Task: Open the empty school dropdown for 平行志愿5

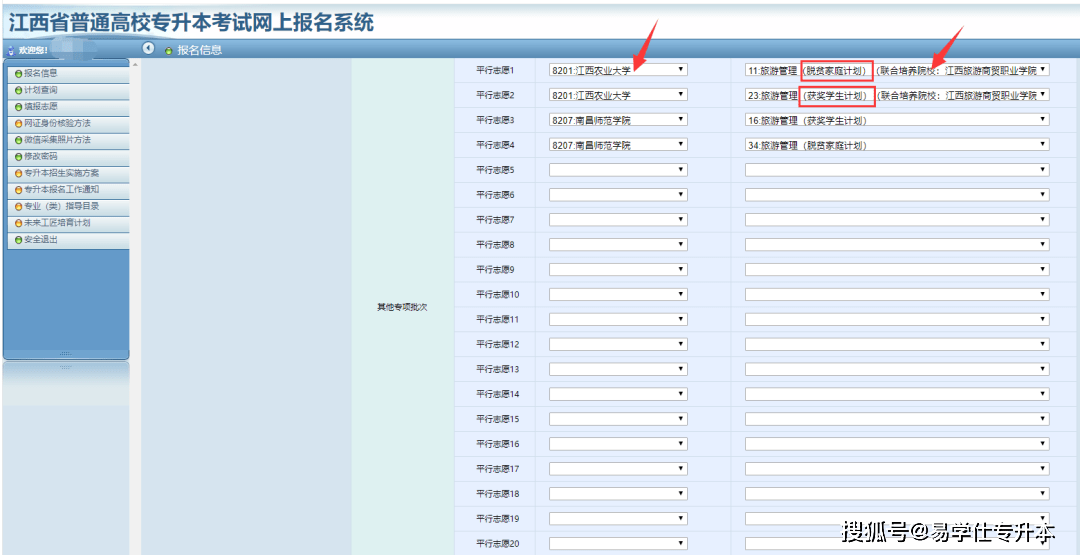Action: pos(618,170)
